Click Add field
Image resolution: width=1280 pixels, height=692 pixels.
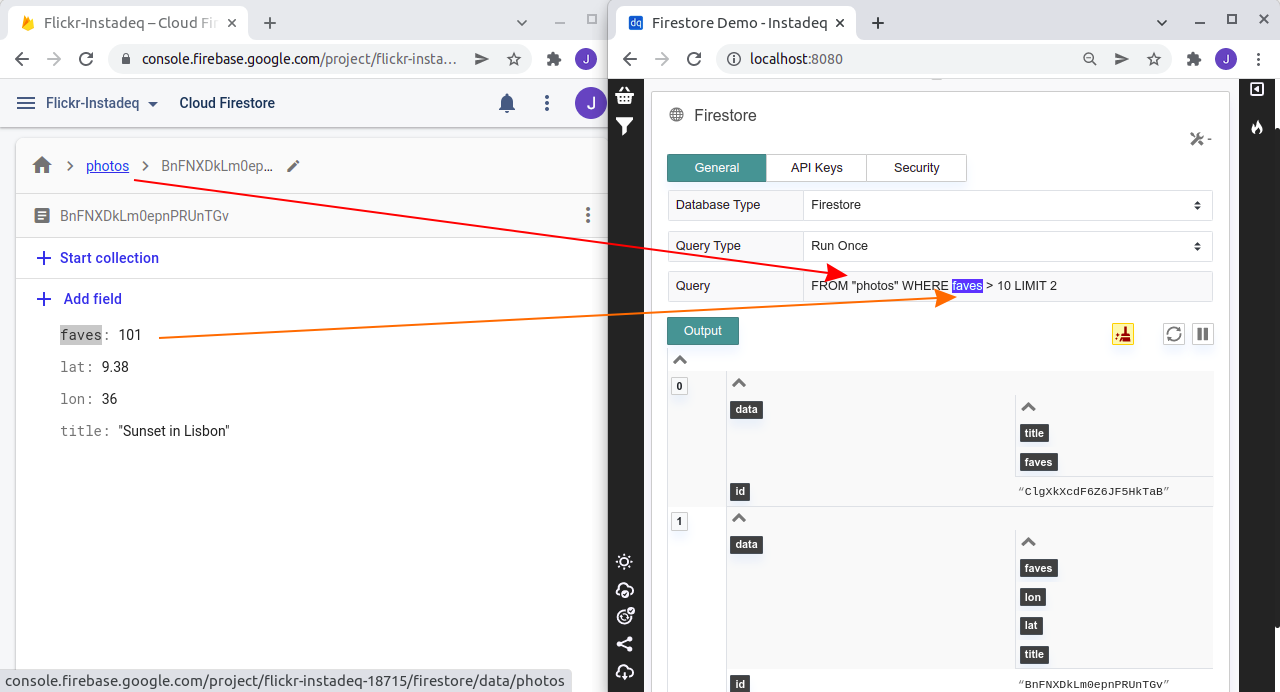click(x=79, y=299)
